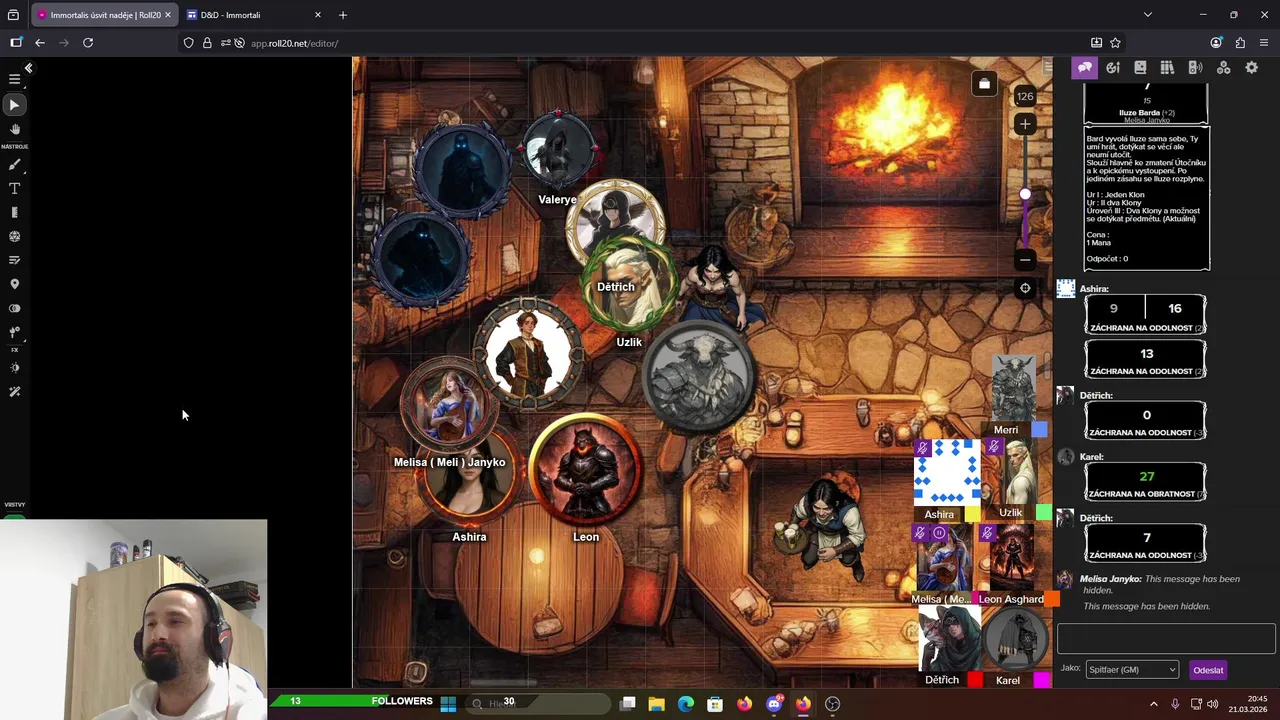The height and width of the screenshot is (720, 1280).
Task: Click Leon Asghard player avatar
Action: tap(1011, 559)
